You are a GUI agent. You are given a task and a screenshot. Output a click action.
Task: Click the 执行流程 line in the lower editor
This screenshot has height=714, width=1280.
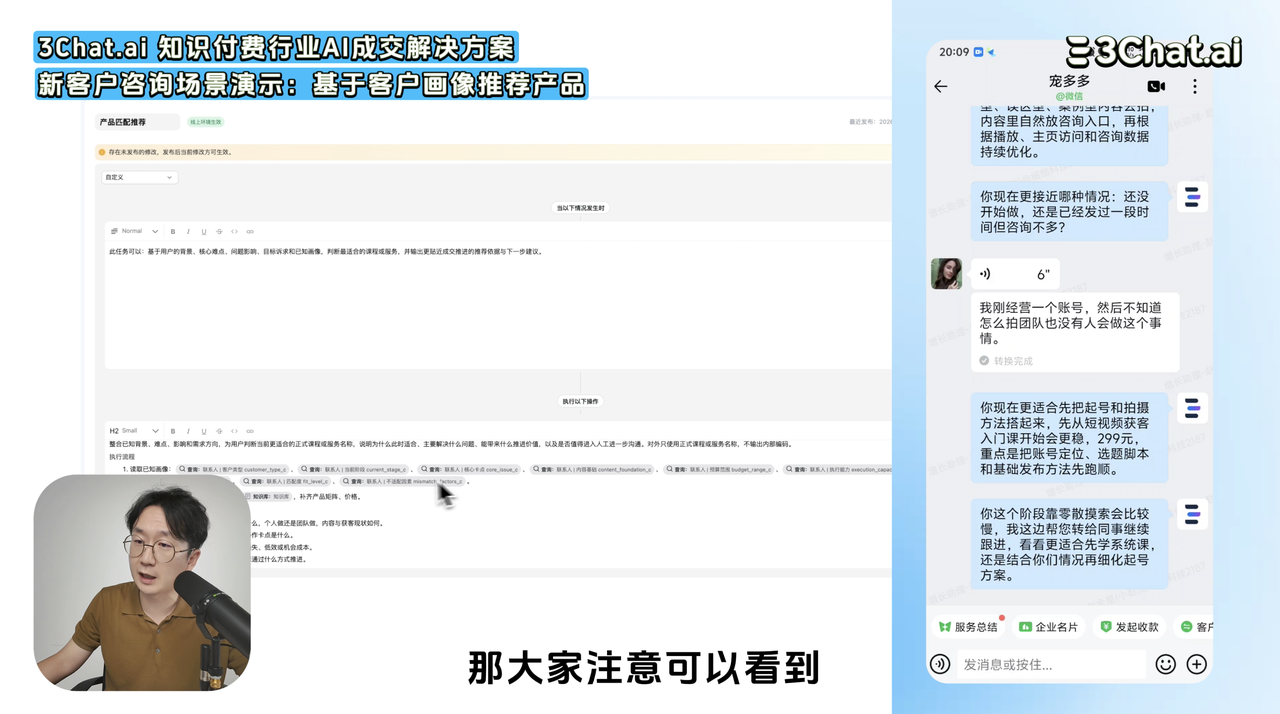tap(122, 456)
